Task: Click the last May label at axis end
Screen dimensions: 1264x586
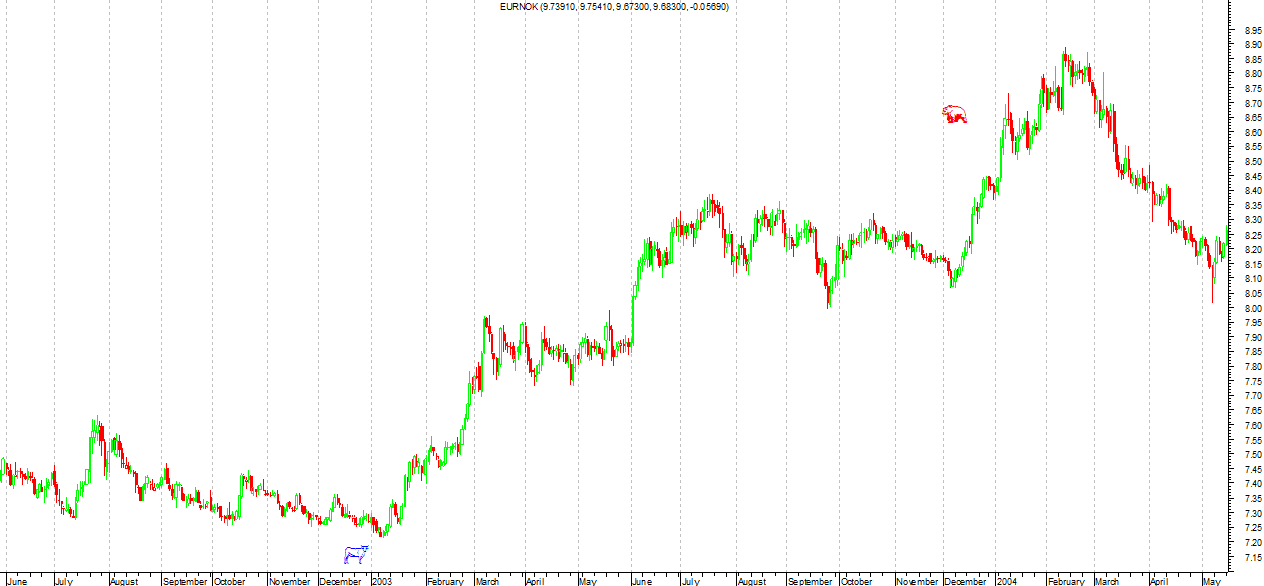Action: (1211, 580)
